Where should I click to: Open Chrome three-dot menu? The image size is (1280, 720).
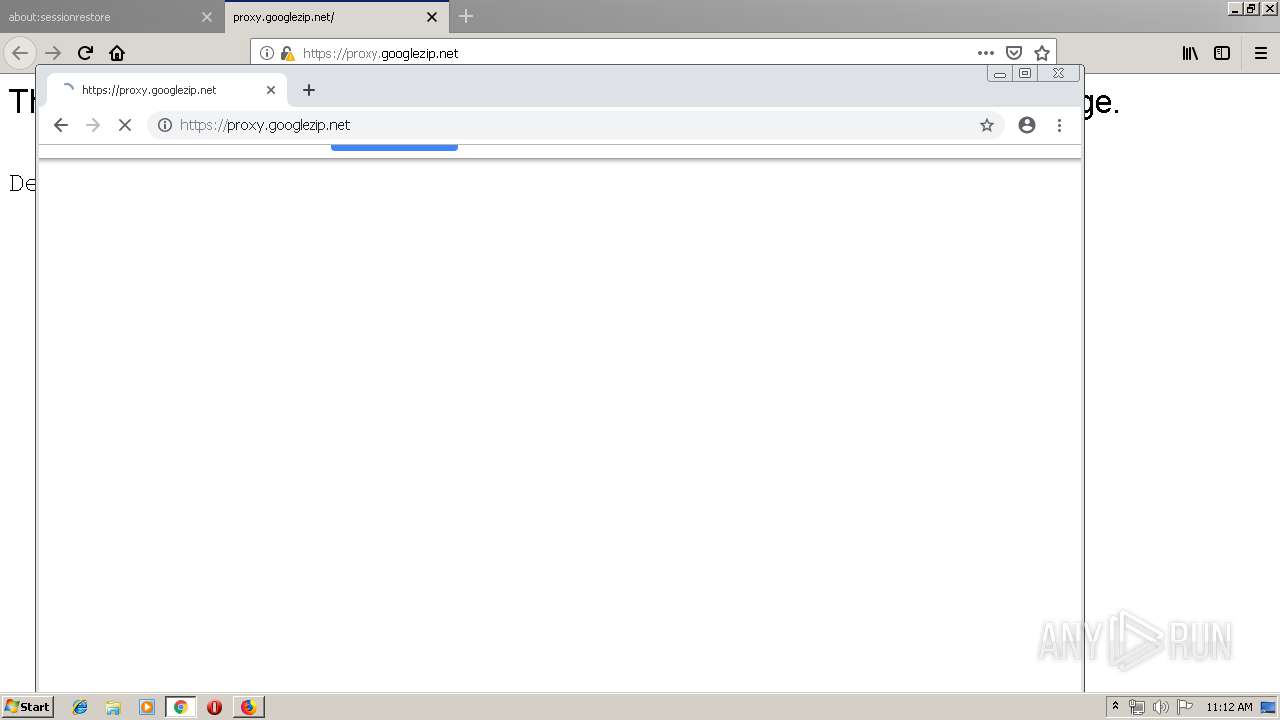(1059, 125)
